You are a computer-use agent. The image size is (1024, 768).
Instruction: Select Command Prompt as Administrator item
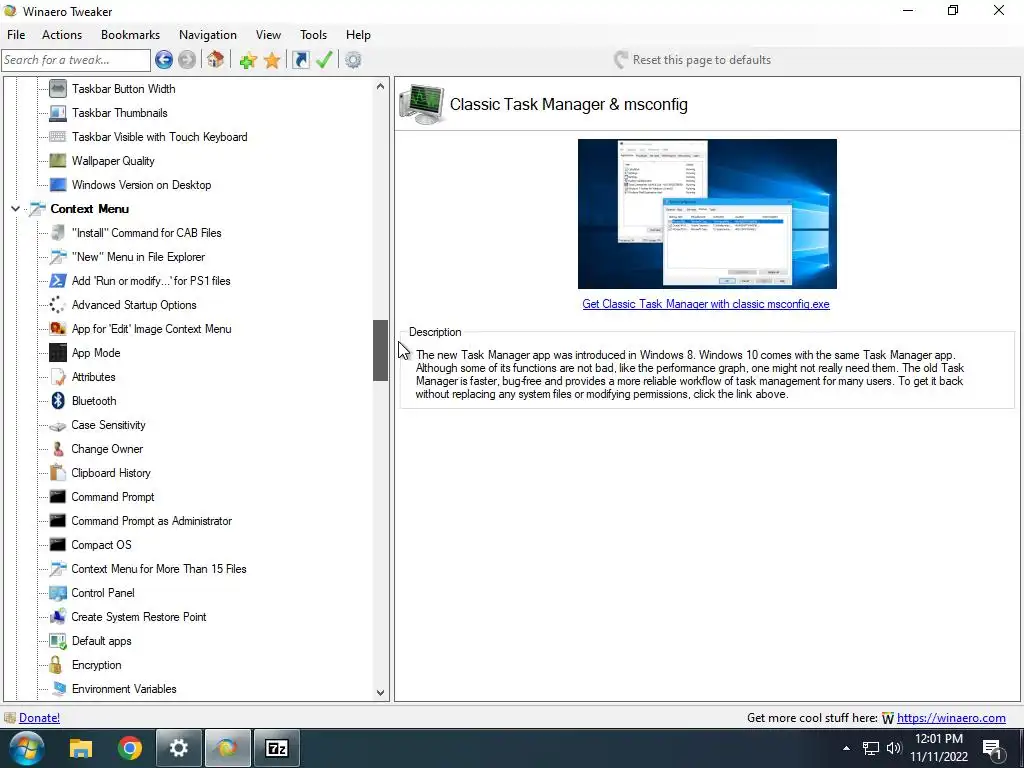[x=152, y=521]
